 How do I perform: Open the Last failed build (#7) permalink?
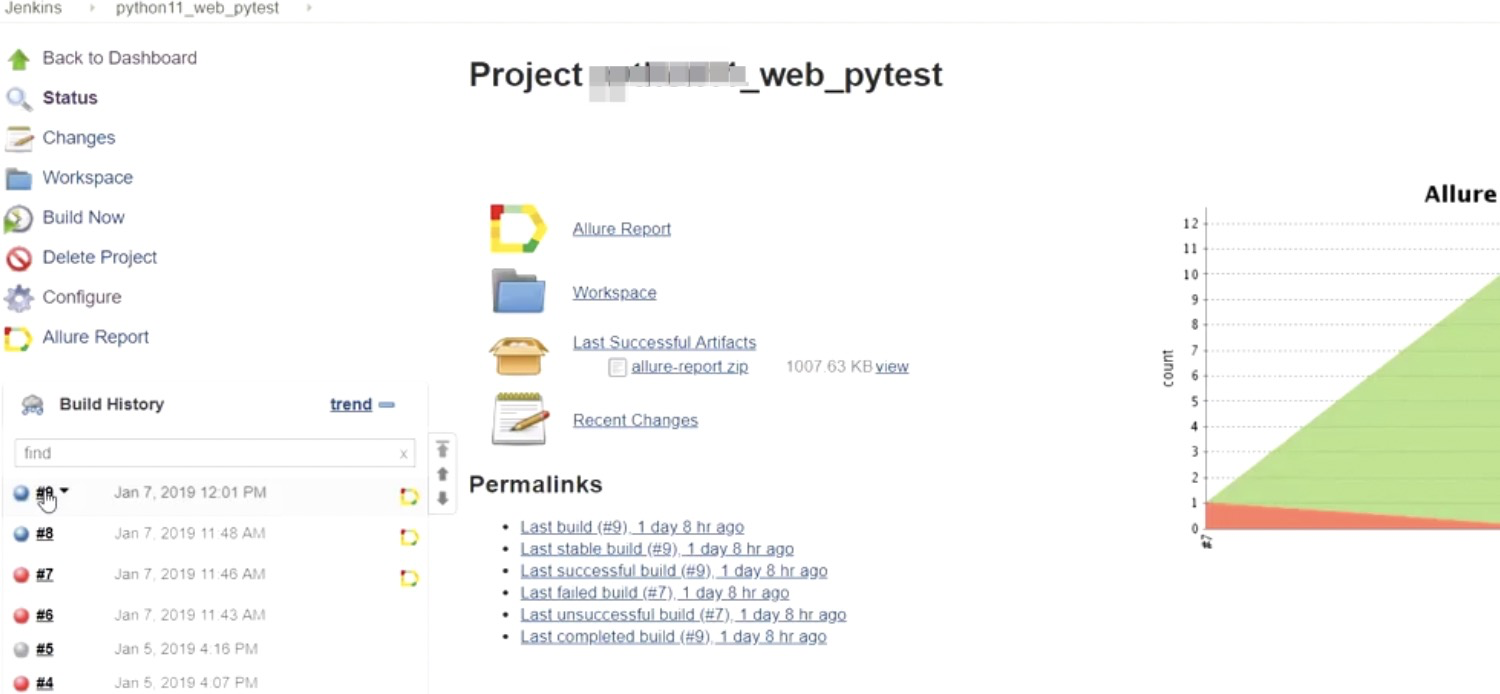(x=654, y=593)
